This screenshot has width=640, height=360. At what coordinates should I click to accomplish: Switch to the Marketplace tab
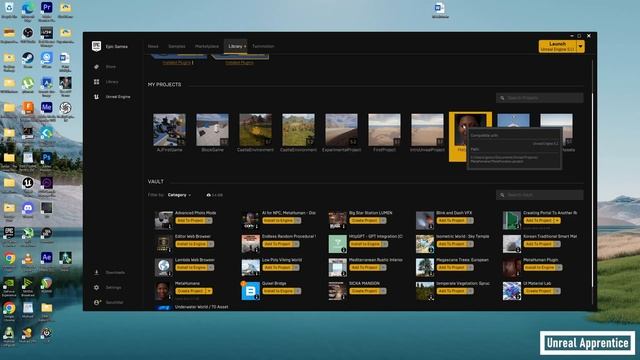(207, 46)
